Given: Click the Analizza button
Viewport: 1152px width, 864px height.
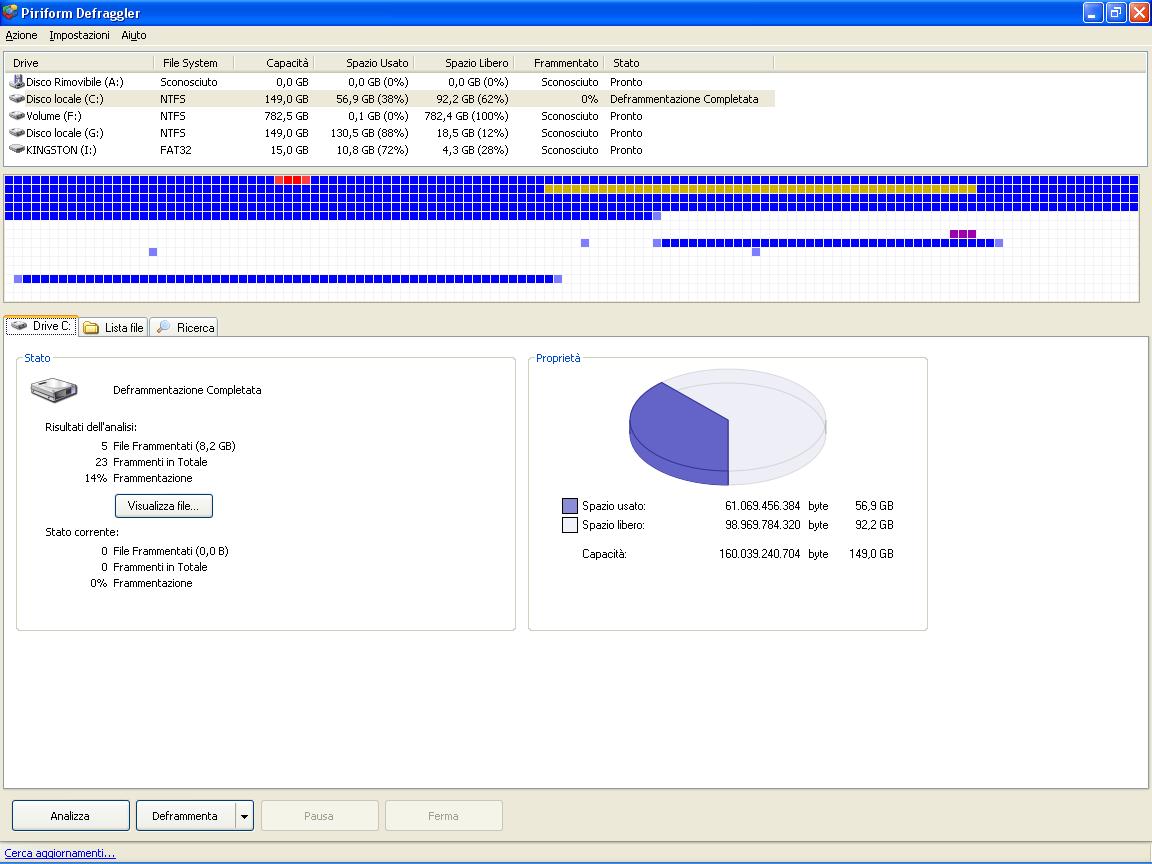Looking at the screenshot, I should point(71,816).
